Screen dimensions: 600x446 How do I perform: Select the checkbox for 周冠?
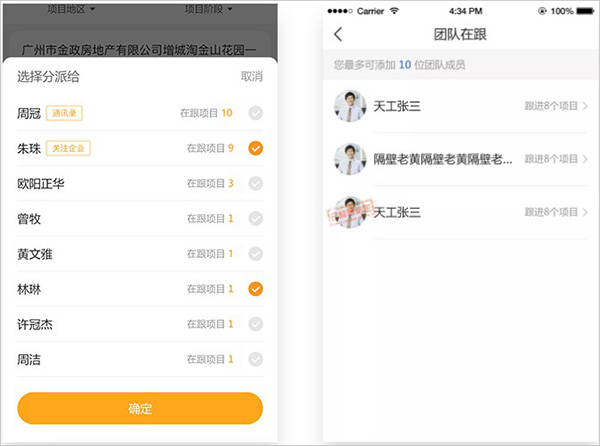pyautogui.click(x=256, y=113)
